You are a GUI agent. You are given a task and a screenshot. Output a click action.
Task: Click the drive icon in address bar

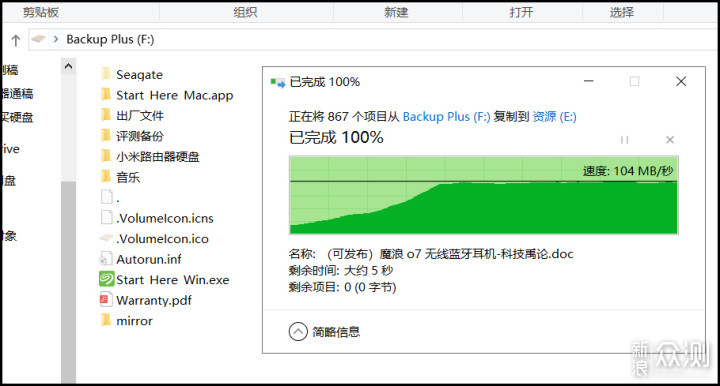[x=39, y=39]
